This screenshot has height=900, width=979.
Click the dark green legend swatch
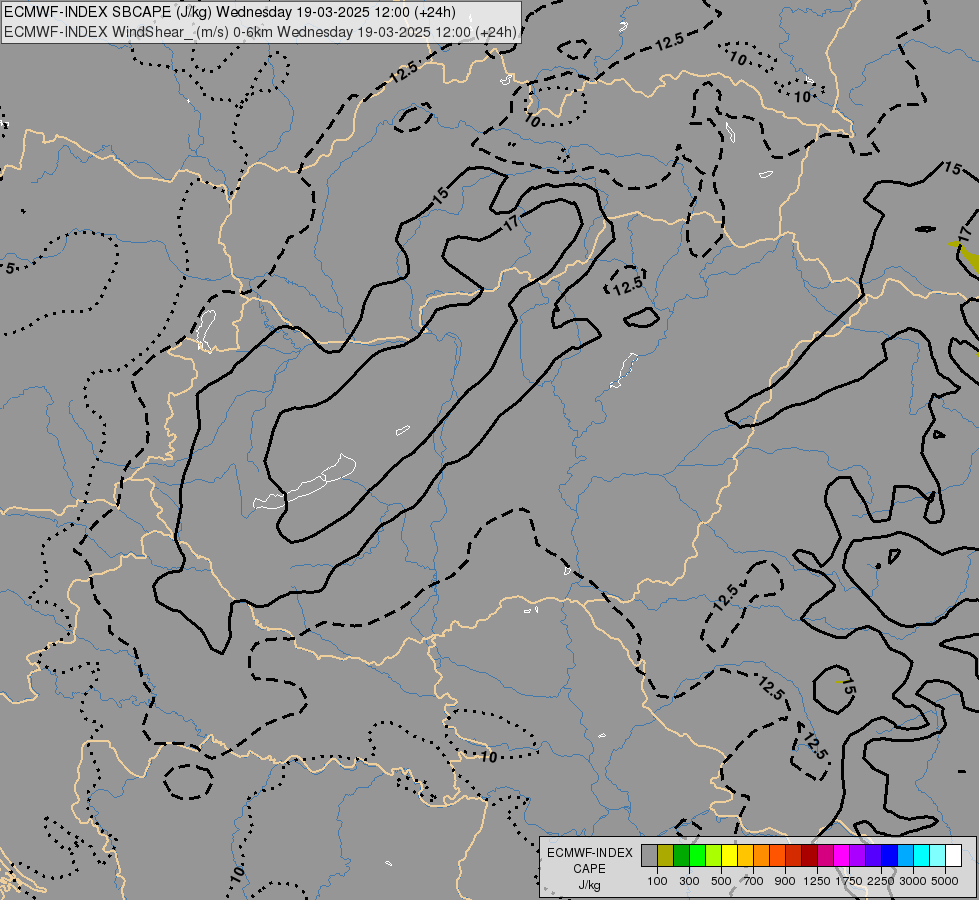[681, 856]
